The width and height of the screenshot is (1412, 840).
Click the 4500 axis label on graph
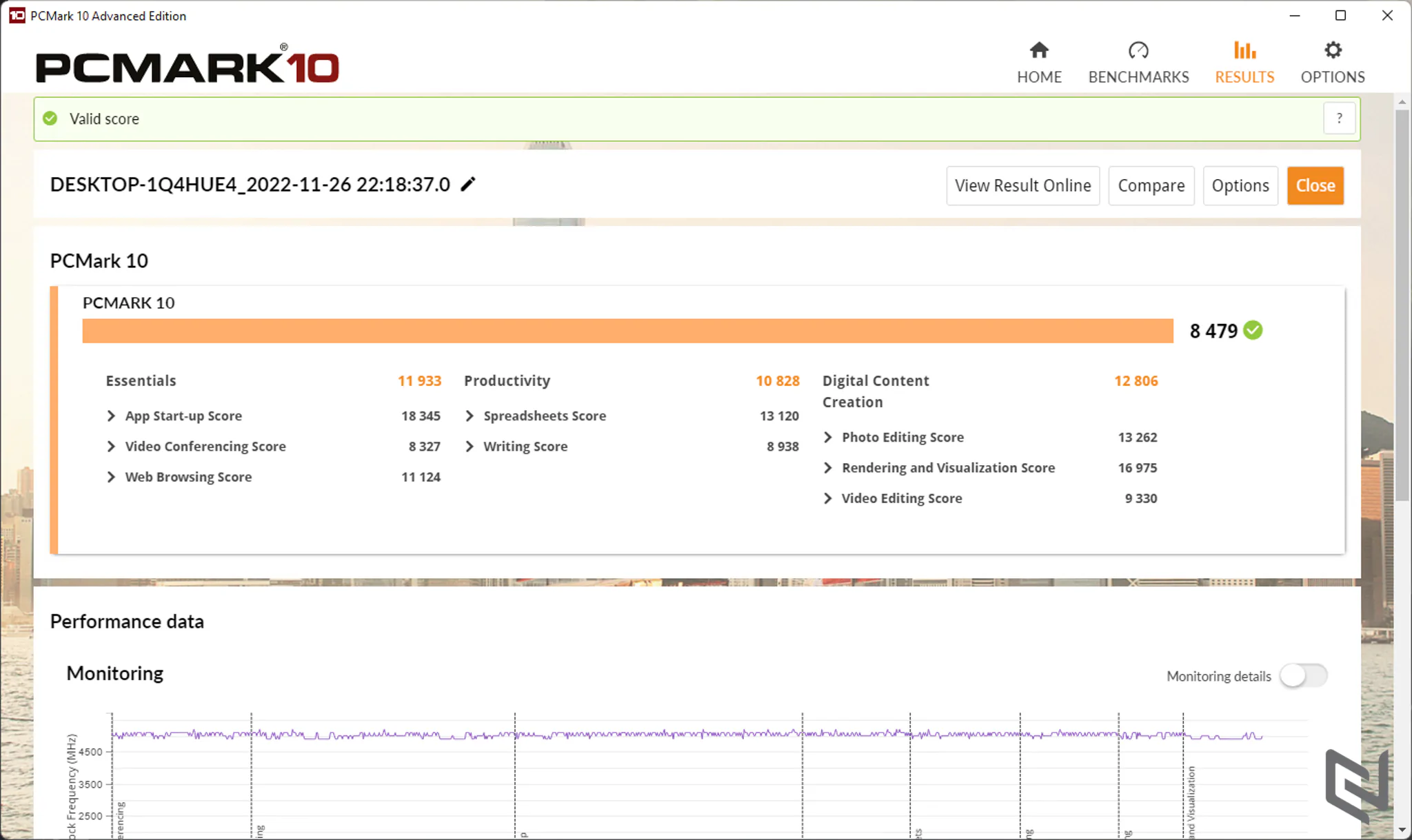pyautogui.click(x=90, y=752)
